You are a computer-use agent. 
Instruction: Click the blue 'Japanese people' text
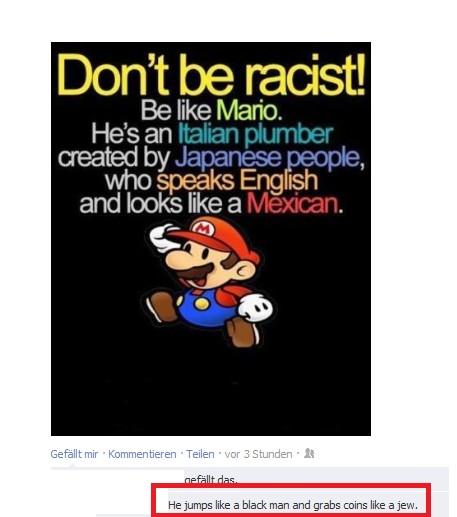267,158
